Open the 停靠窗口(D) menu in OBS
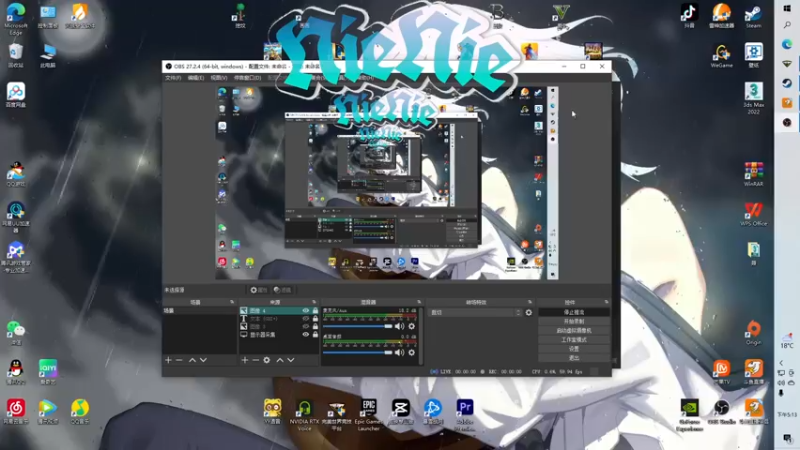Image resolution: width=800 pixels, height=450 pixels. coord(247,78)
